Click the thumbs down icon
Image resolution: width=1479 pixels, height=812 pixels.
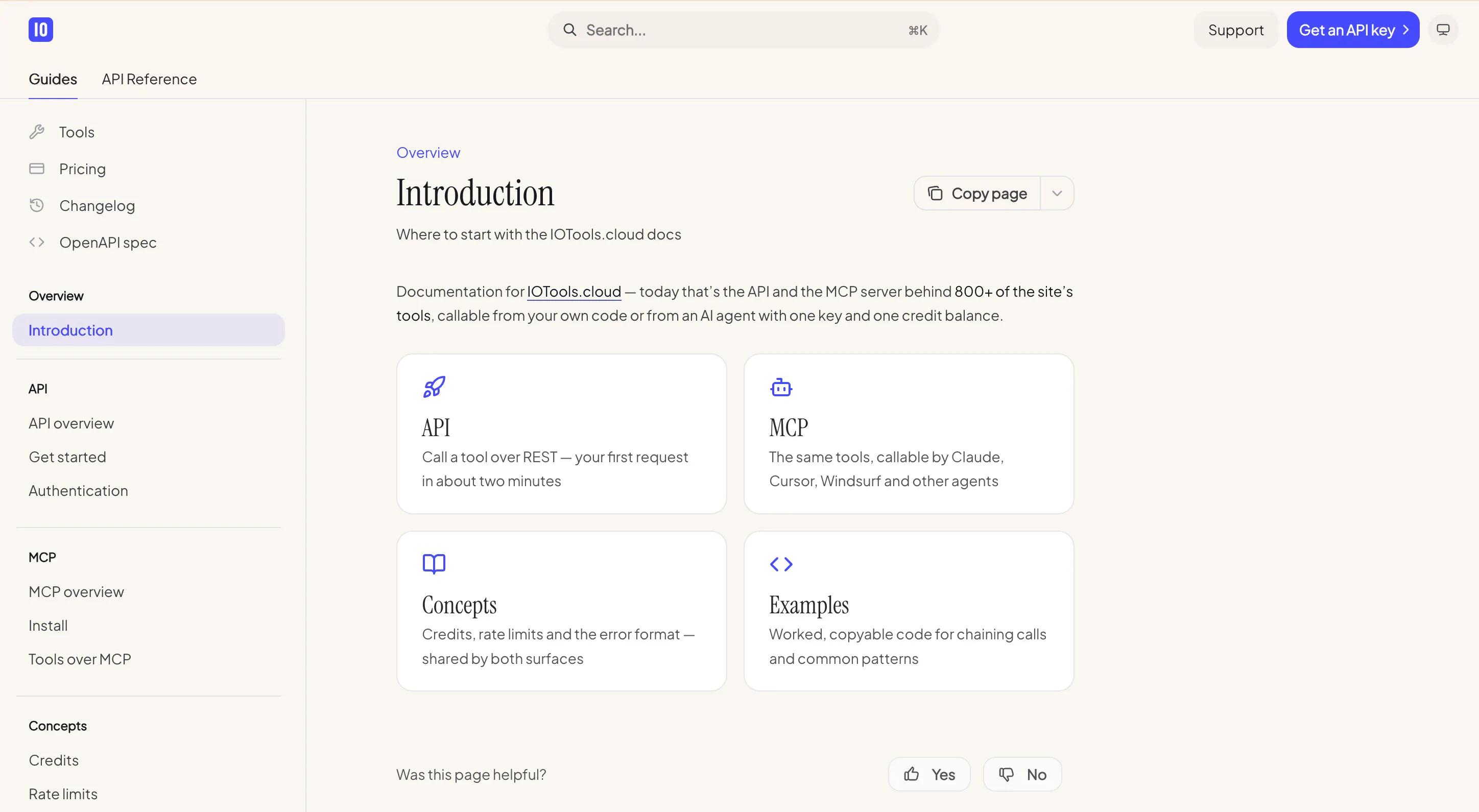click(x=1007, y=775)
